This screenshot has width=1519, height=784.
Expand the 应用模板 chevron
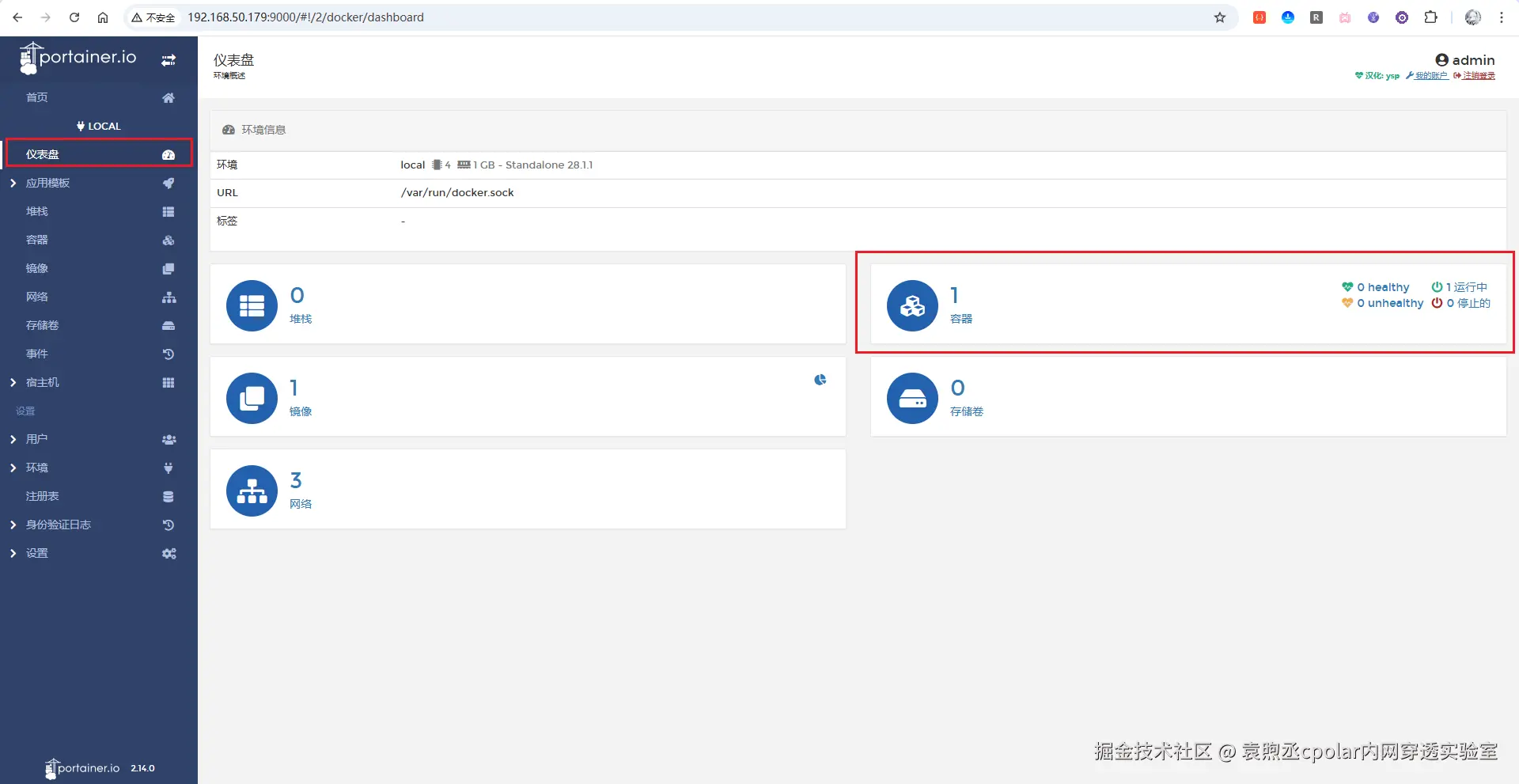click(x=13, y=184)
